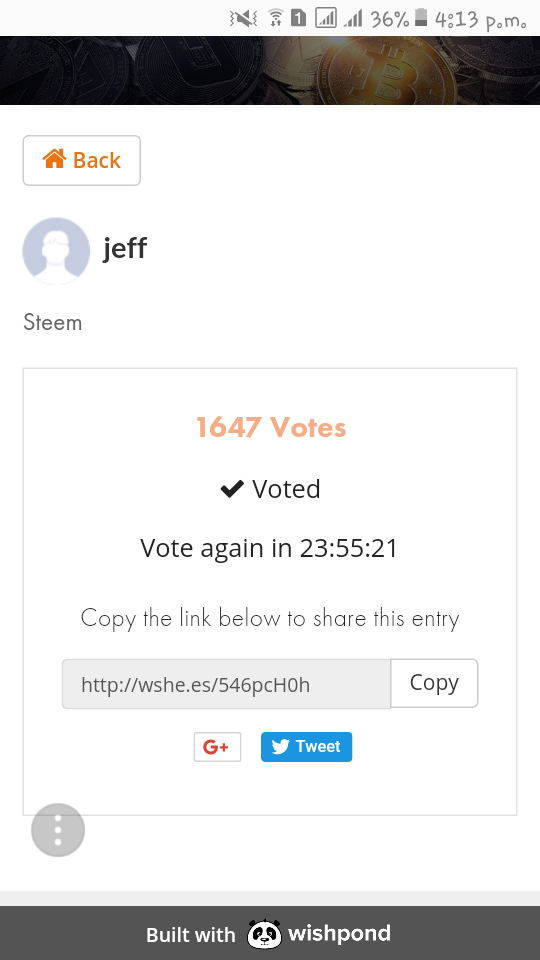The height and width of the screenshot is (960, 540).
Task: Tap the 1647 Votes counter
Action: click(x=271, y=427)
